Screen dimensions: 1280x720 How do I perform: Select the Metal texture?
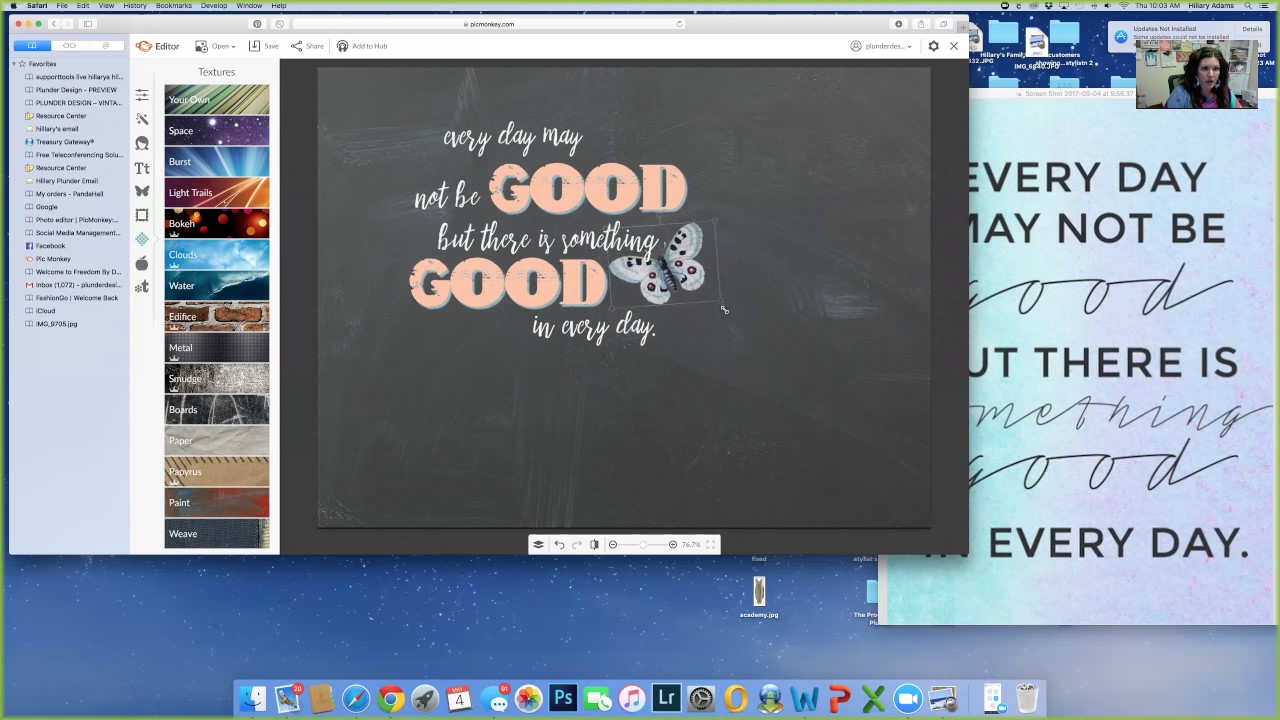tap(217, 347)
